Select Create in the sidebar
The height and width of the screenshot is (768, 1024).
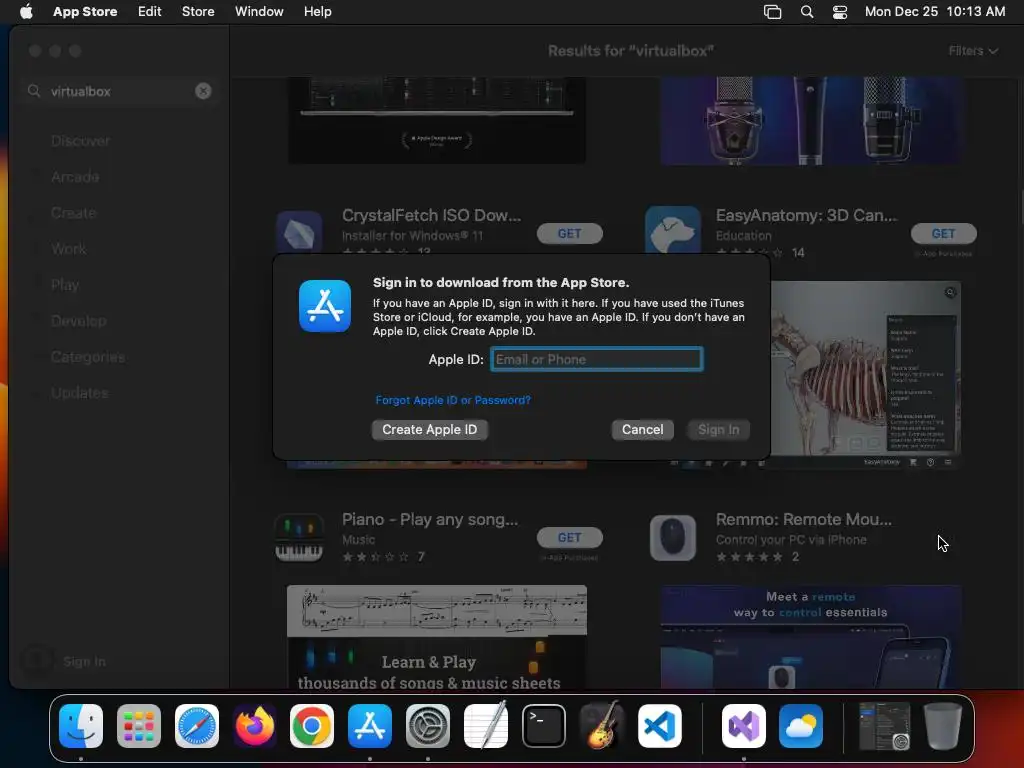[74, 213]
